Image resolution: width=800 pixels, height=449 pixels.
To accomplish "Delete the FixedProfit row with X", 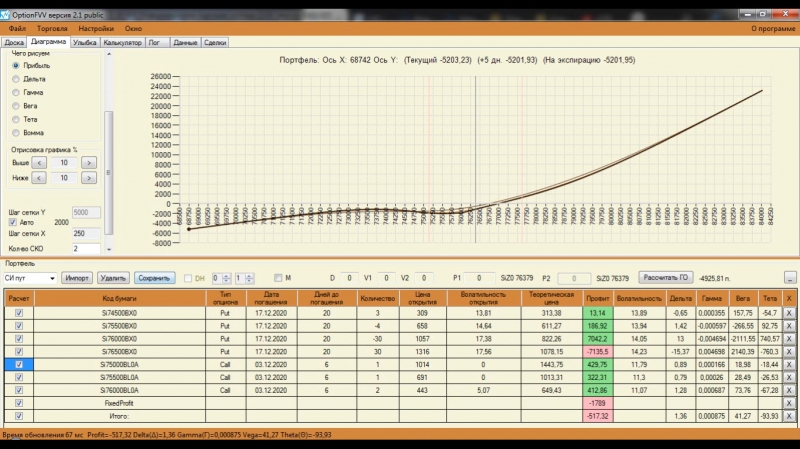I will 789,403.
